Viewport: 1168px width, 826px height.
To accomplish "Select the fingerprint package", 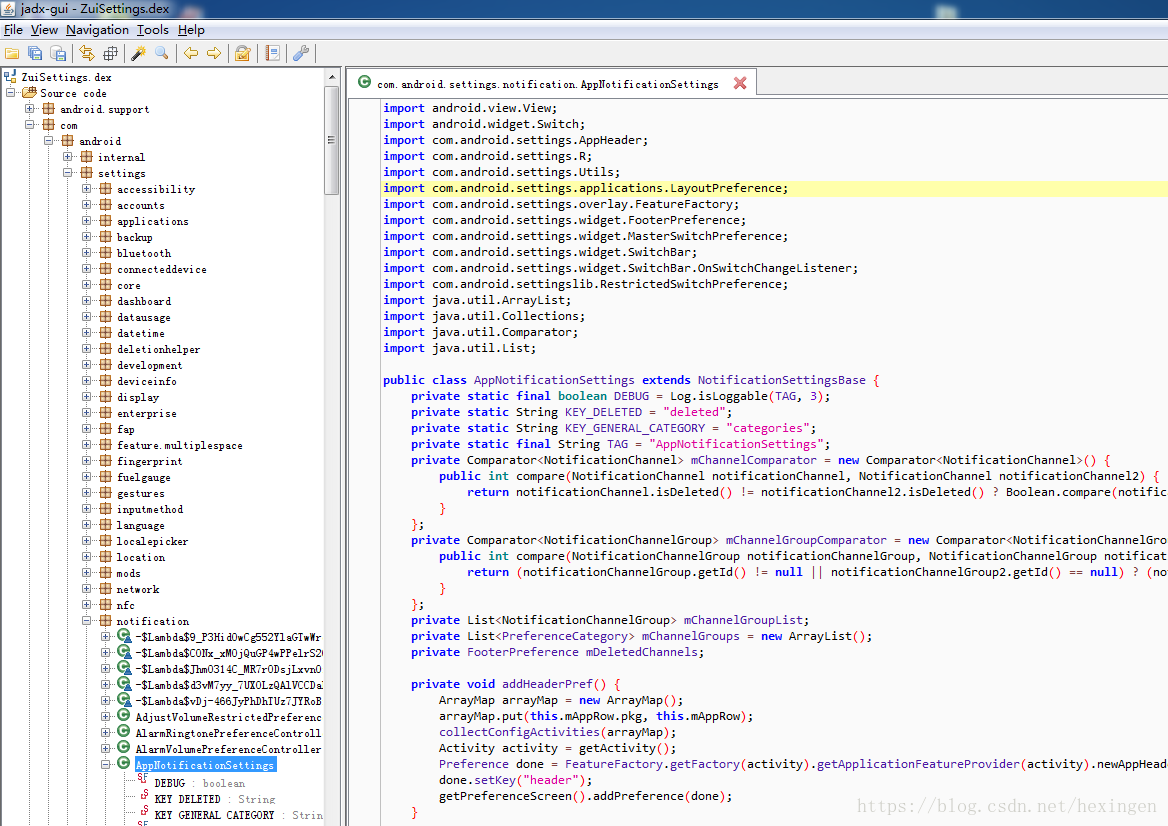I will coord(150,461).
